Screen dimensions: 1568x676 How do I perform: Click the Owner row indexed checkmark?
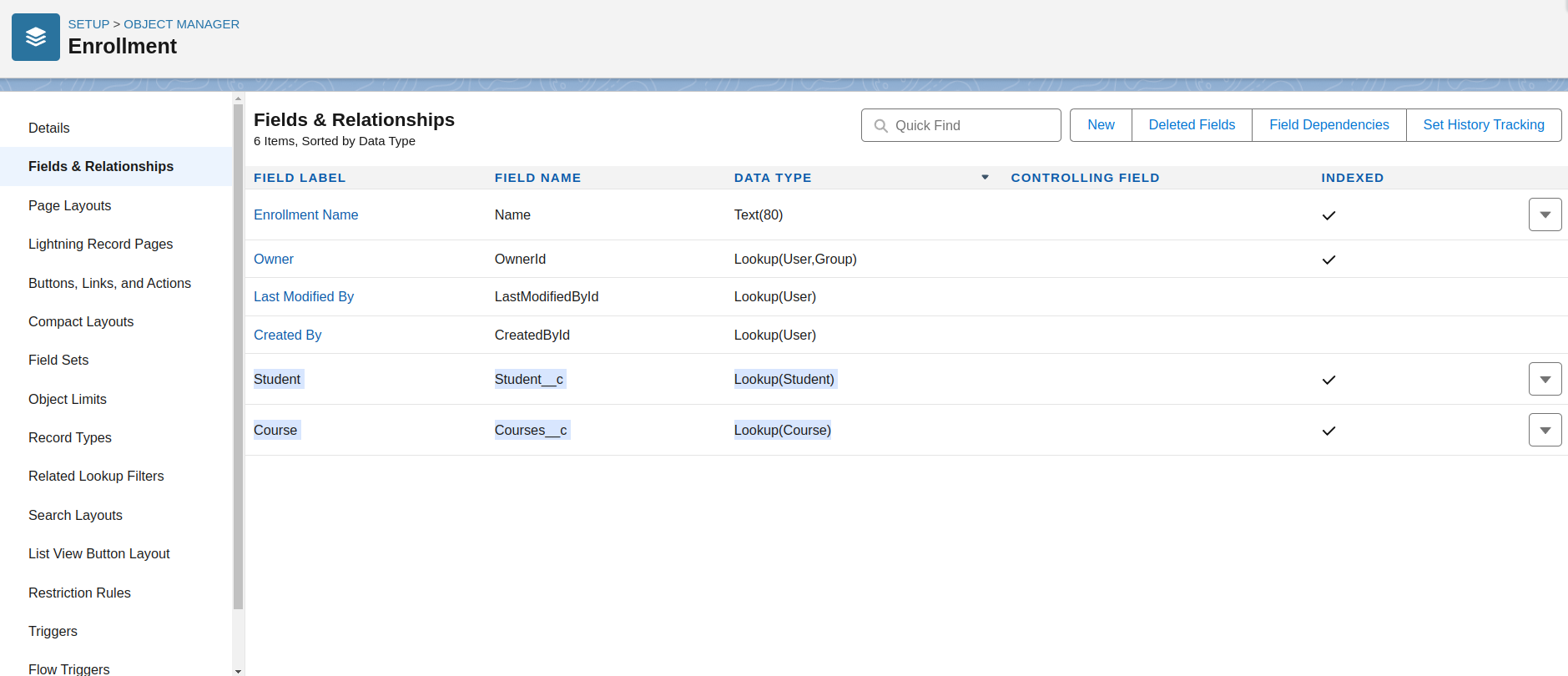pos(1329,260)
